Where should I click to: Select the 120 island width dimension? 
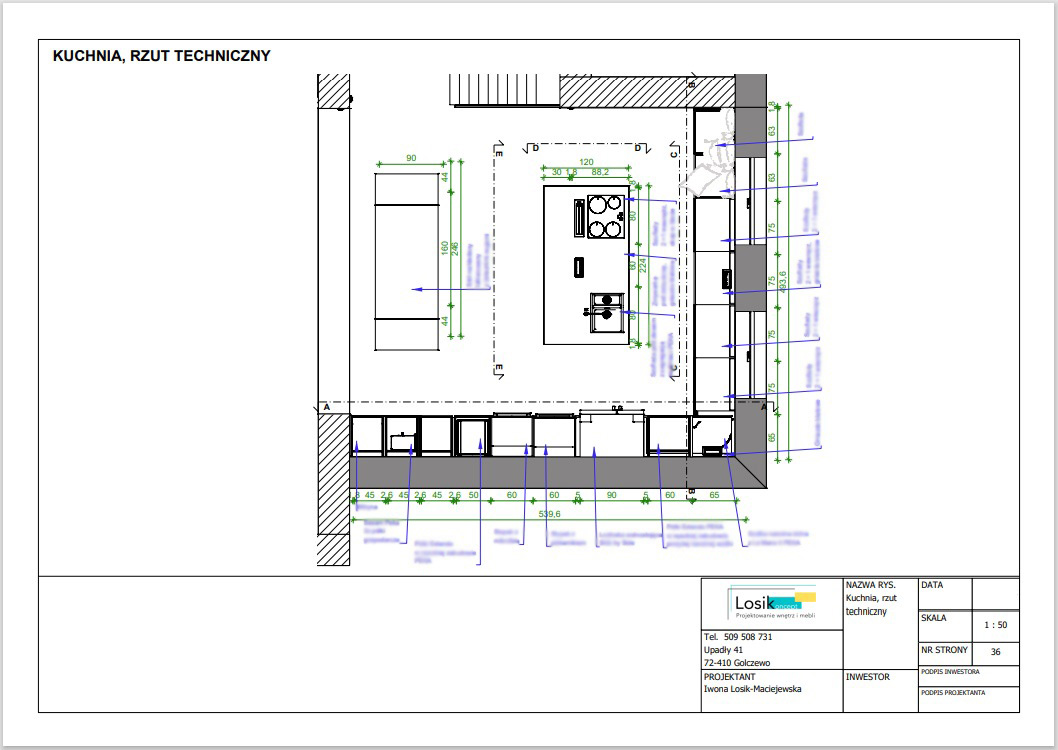(x=586, y=162)
